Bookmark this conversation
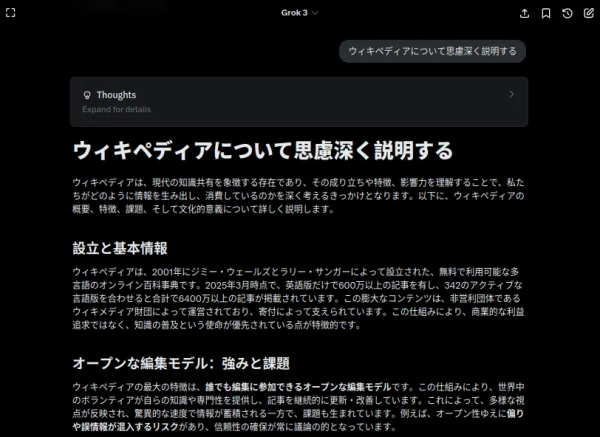This screenshot has width=600, height=437. (546, 13)
